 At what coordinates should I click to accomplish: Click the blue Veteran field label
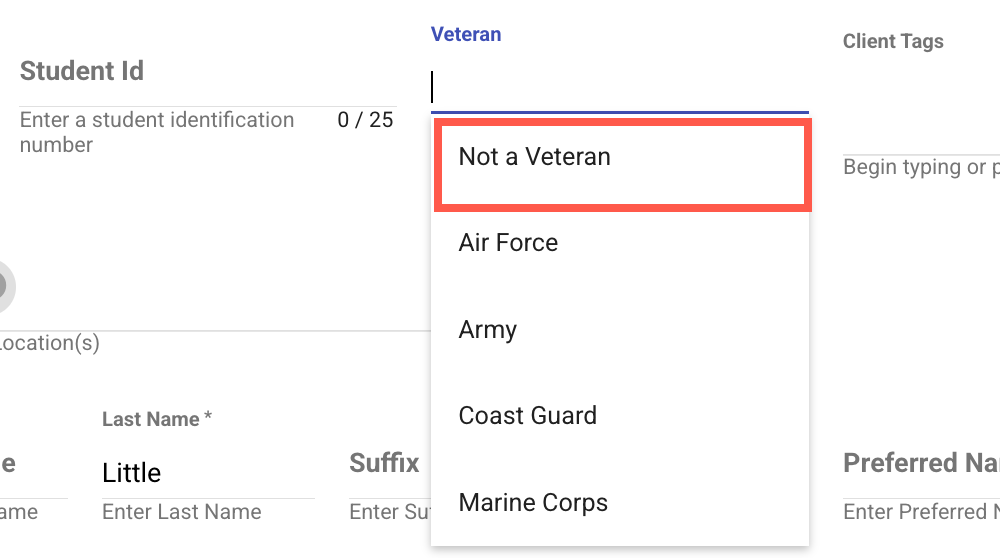(466, 35)
